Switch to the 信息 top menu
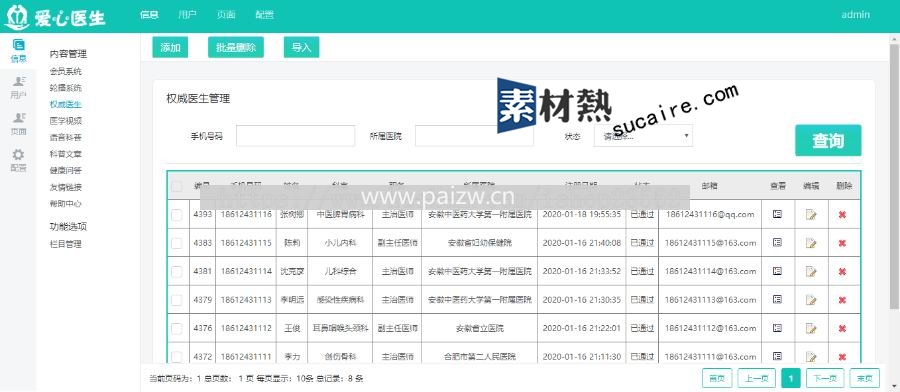This screenshot has height=392, width=900. (149, 15)
